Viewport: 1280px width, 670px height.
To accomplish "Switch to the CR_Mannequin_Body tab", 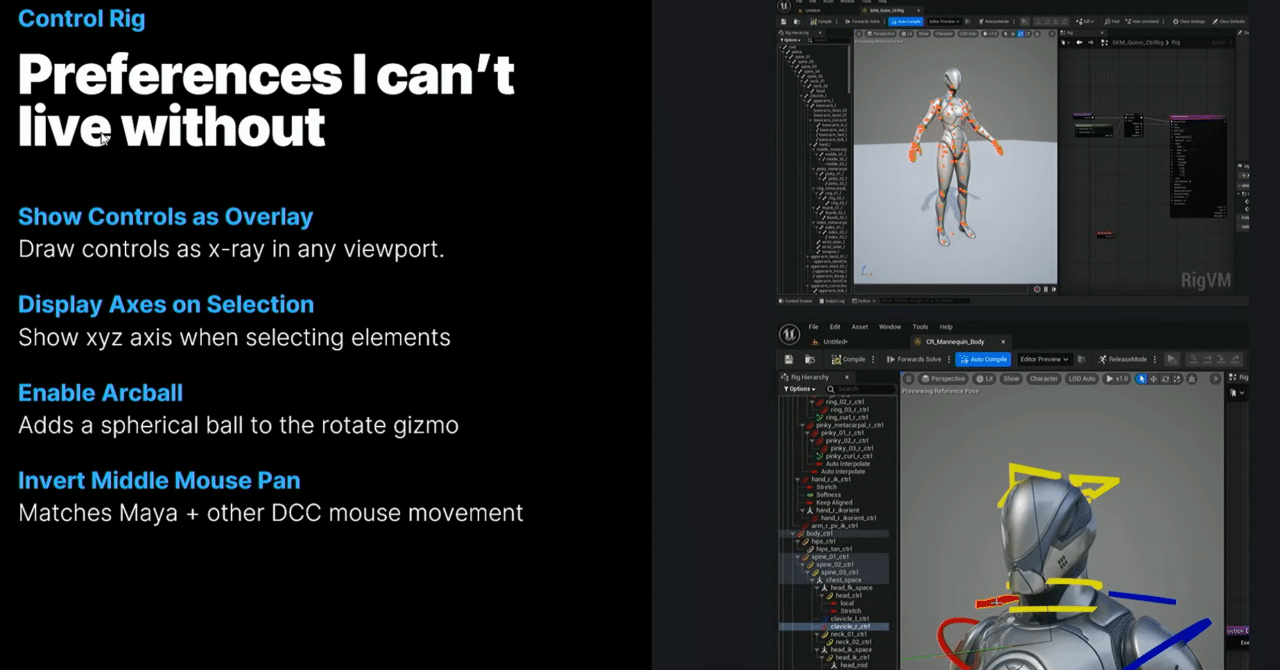I will pos(954,342).
